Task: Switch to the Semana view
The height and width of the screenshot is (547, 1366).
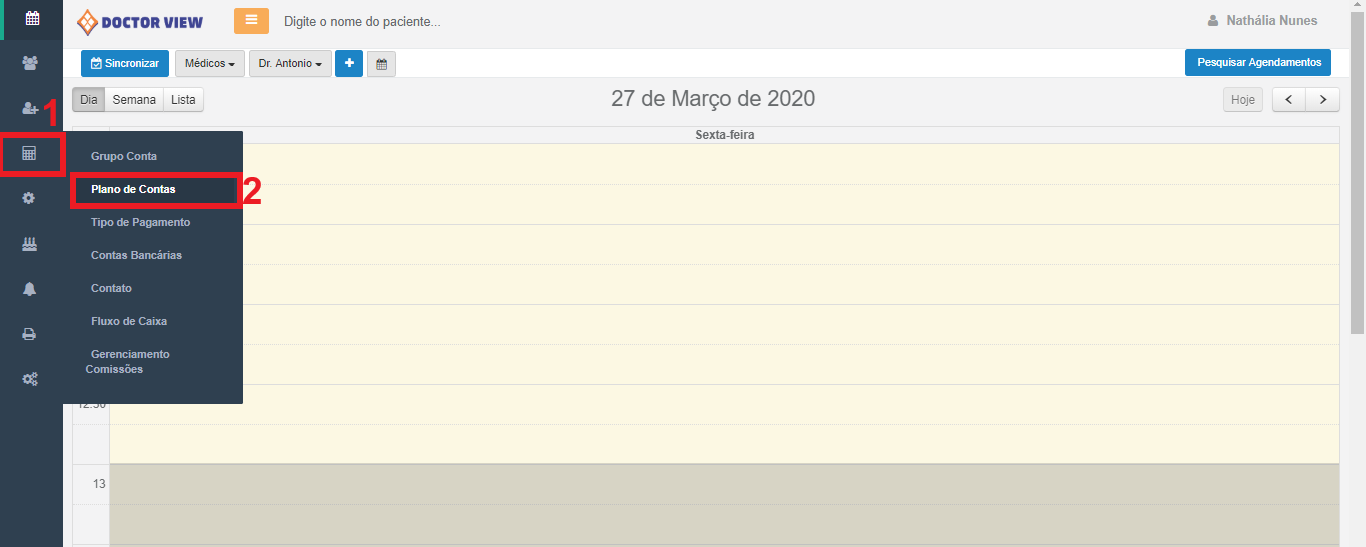Action: pos(134,100)
